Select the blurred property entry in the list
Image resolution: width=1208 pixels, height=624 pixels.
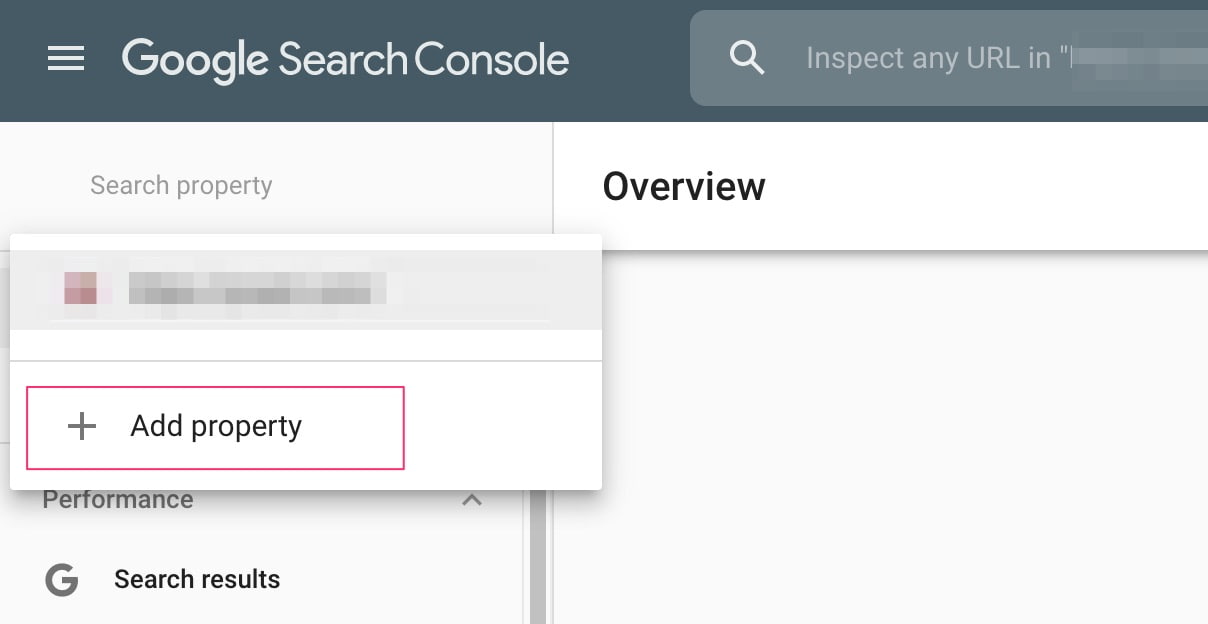pyautogui.click(x=305, y=290)
